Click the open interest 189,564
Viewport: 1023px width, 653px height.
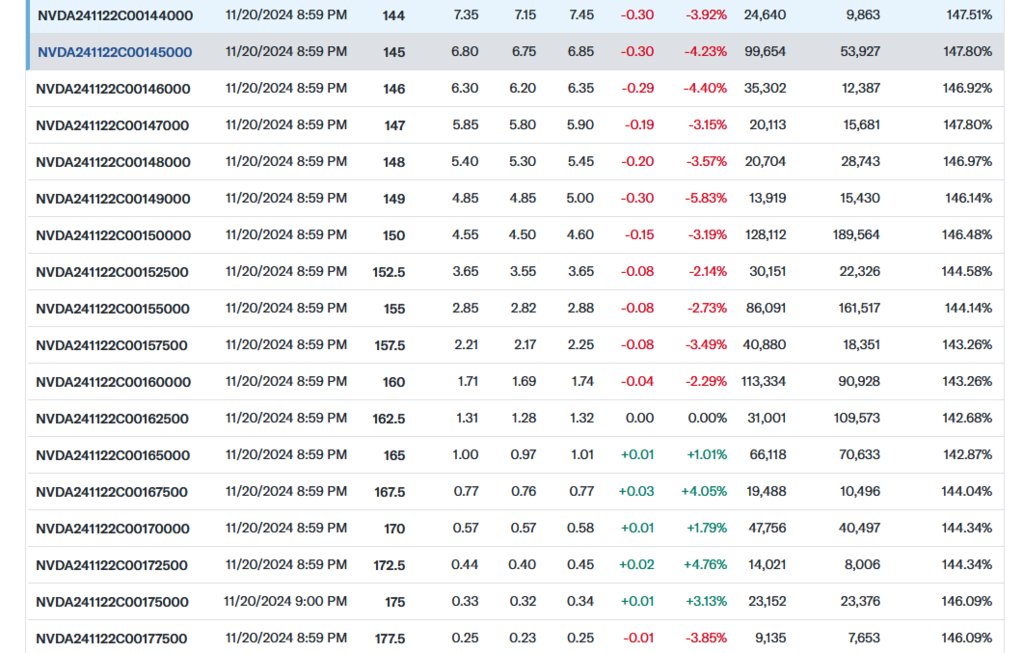[856, 235]
